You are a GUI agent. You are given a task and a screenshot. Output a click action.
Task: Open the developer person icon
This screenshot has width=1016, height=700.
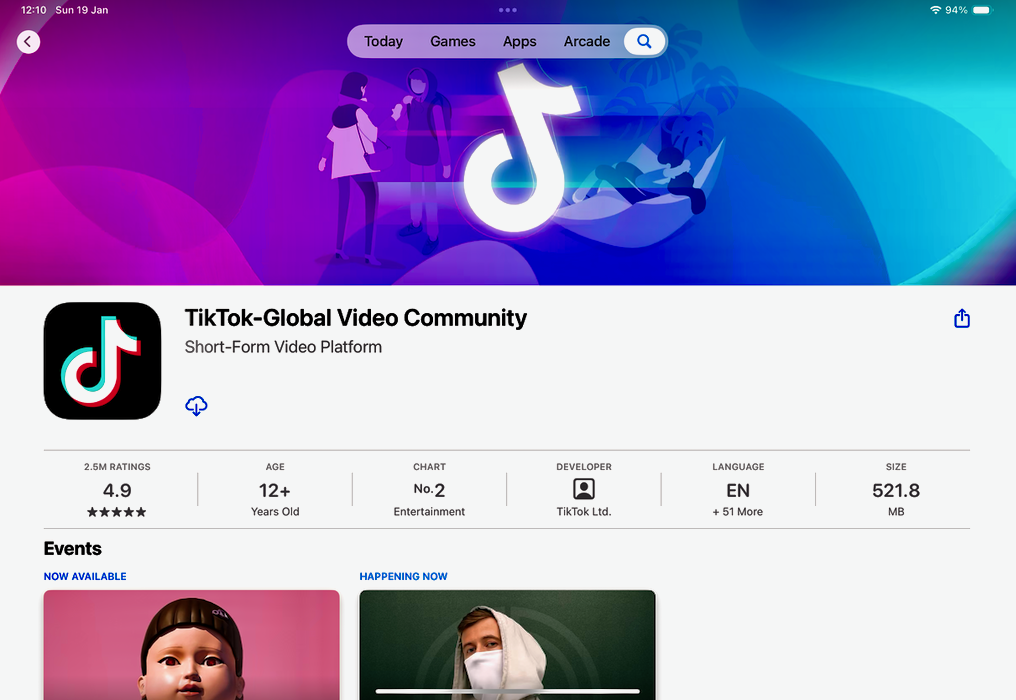(584, 489)
